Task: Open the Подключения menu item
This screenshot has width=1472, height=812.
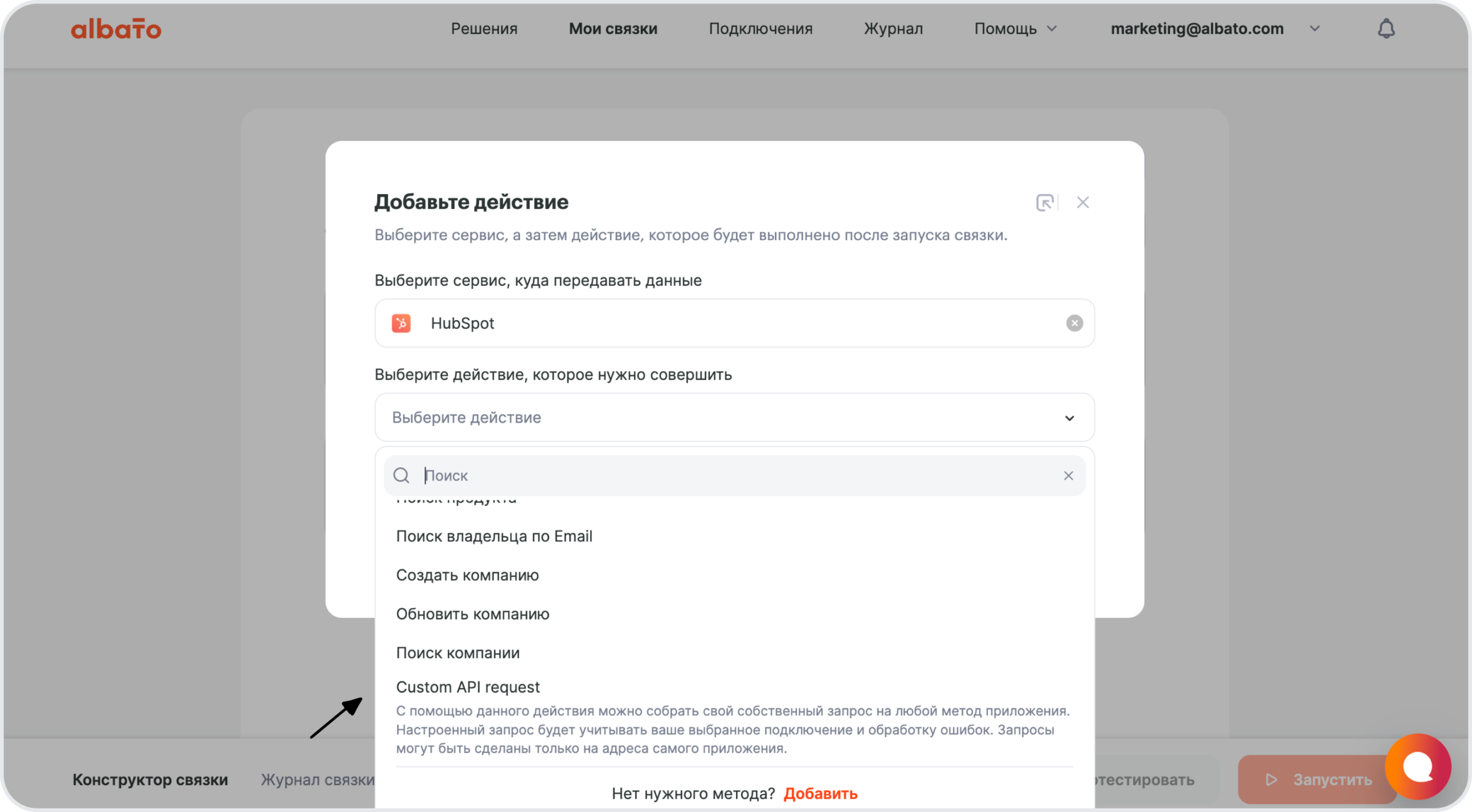Action: point(760,29)
